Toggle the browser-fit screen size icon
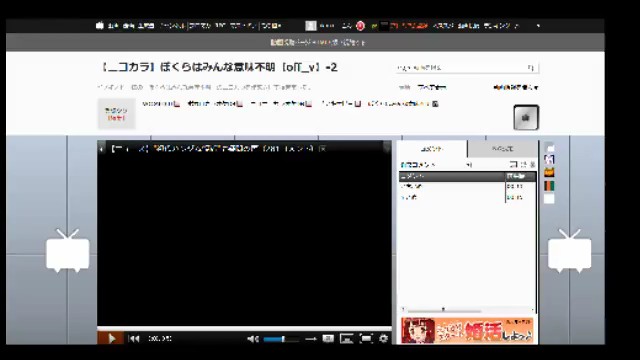640x360 pixels. pos(347,338)
